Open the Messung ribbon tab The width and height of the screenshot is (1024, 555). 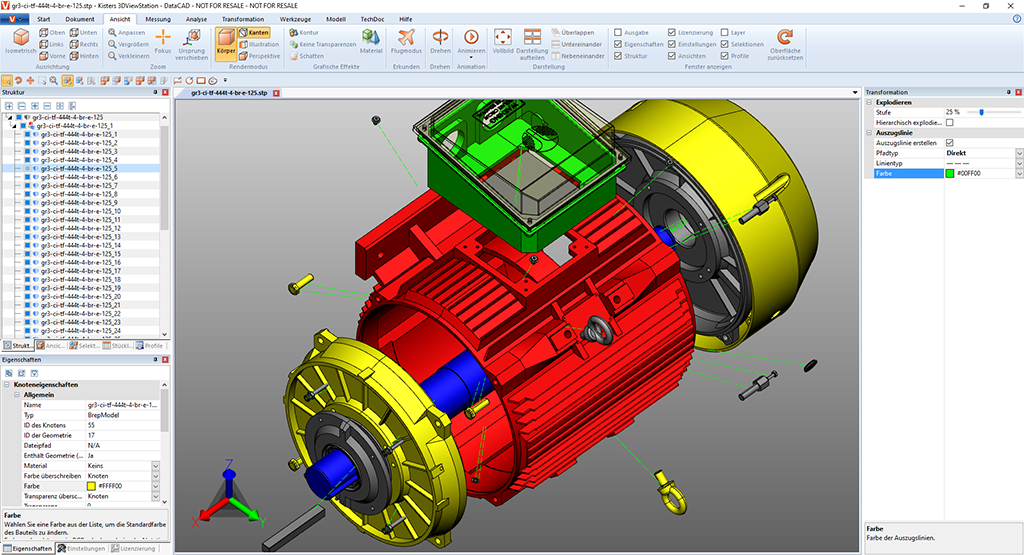pyautogui.click(x=158, y=19)
